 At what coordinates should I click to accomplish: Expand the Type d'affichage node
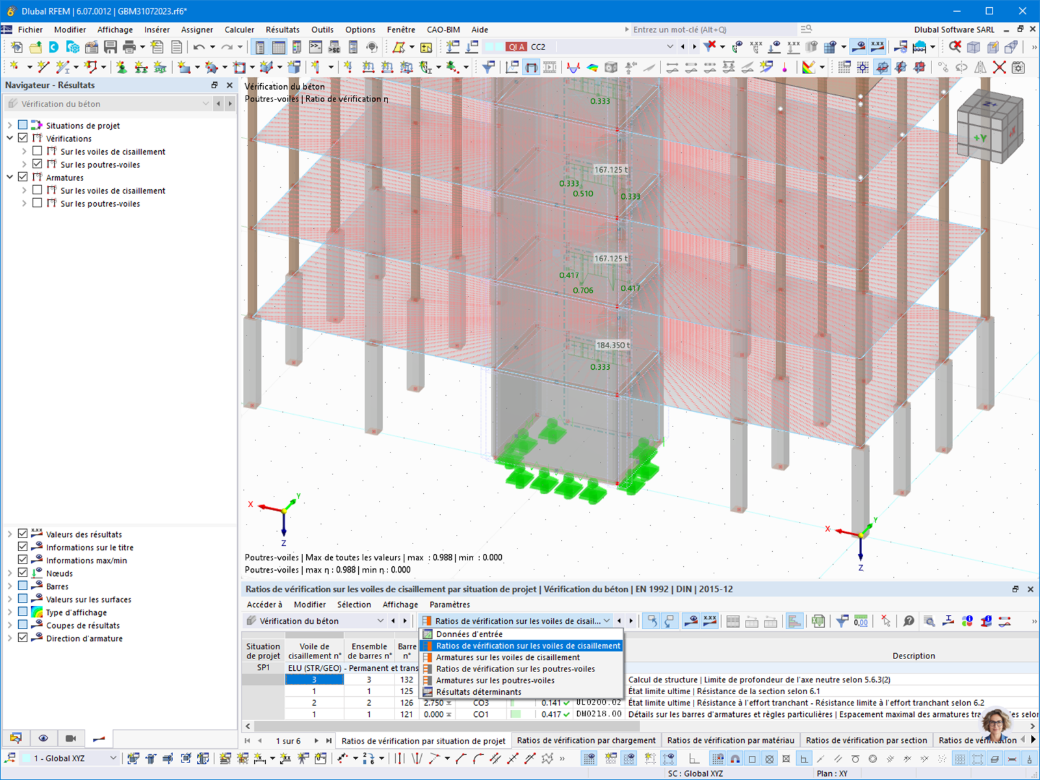point(10,612)
